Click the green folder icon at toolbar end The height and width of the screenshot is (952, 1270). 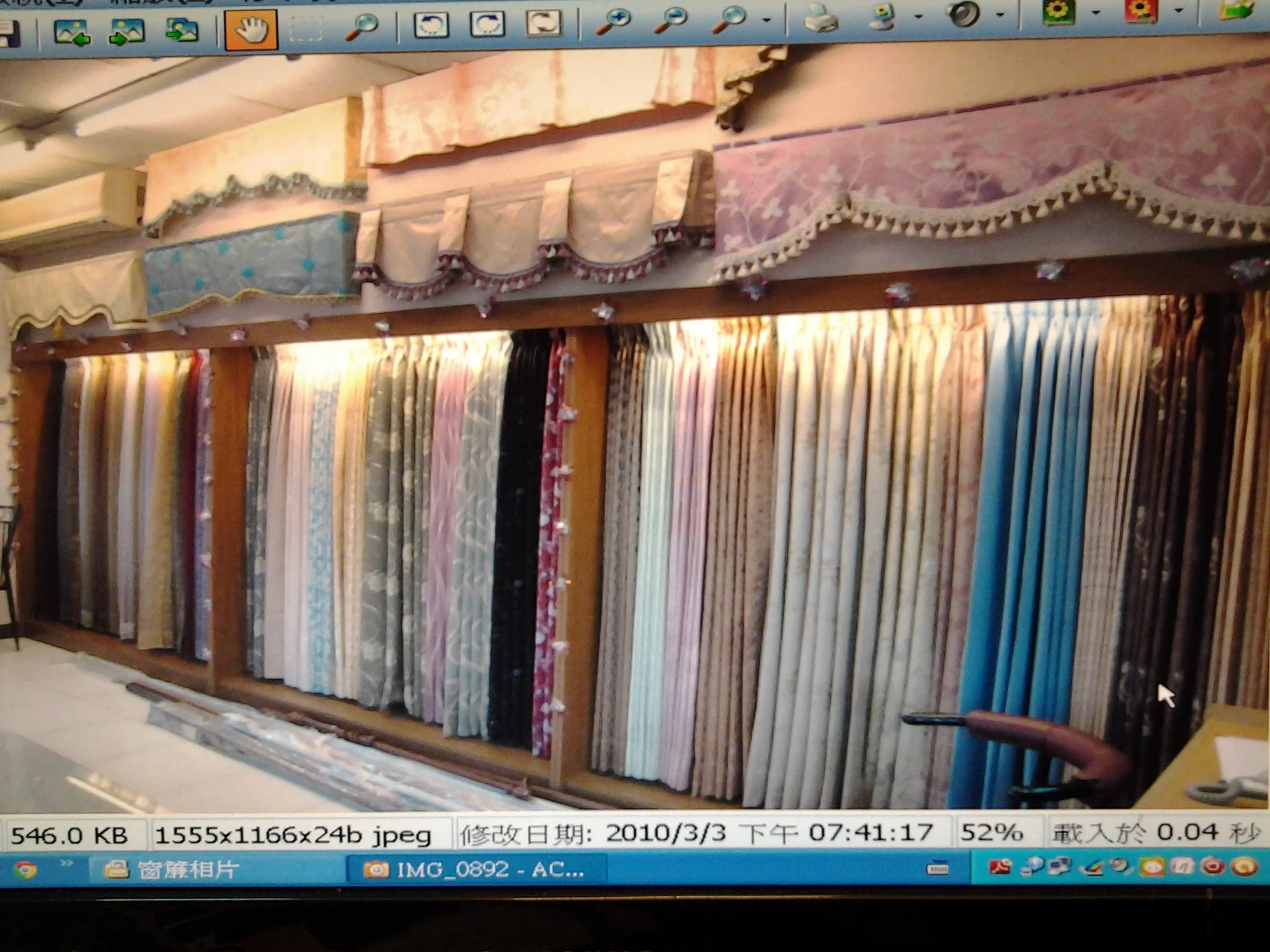(x=1237, y=10)
